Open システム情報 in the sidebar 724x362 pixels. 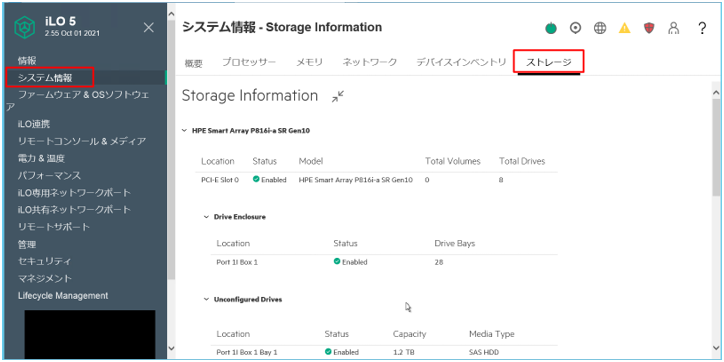45,78
